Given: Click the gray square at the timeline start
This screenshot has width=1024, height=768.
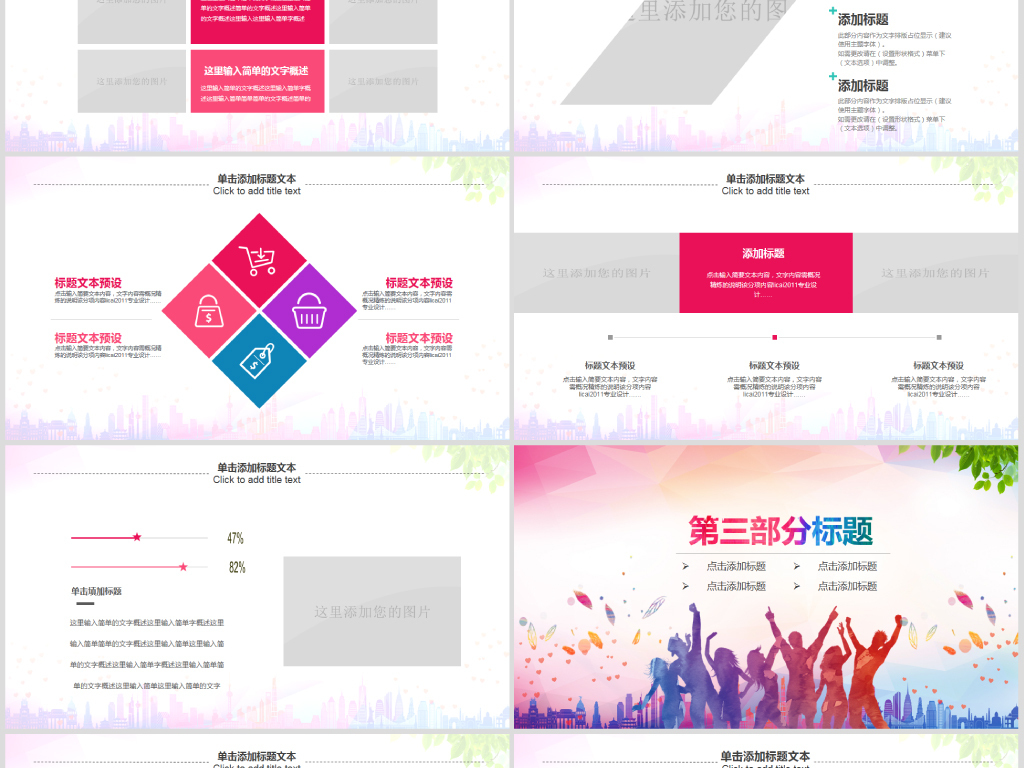Looking at the screenshot, I should 609,336.
